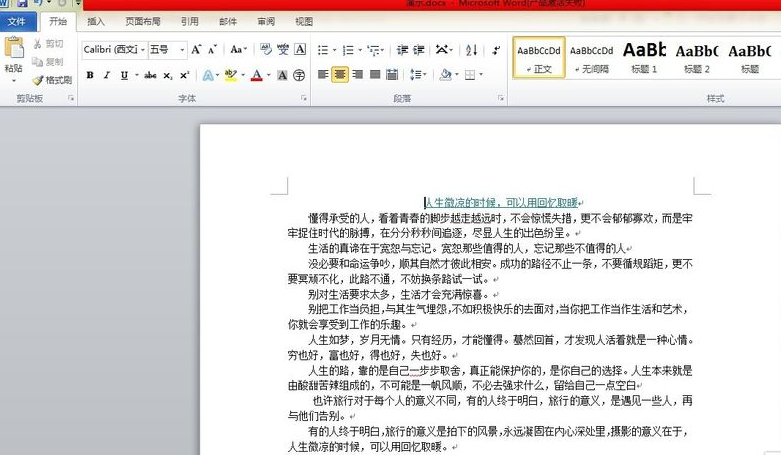Apply distributed alignment to paragraph

pyautogui.click(x=392, y=75)
